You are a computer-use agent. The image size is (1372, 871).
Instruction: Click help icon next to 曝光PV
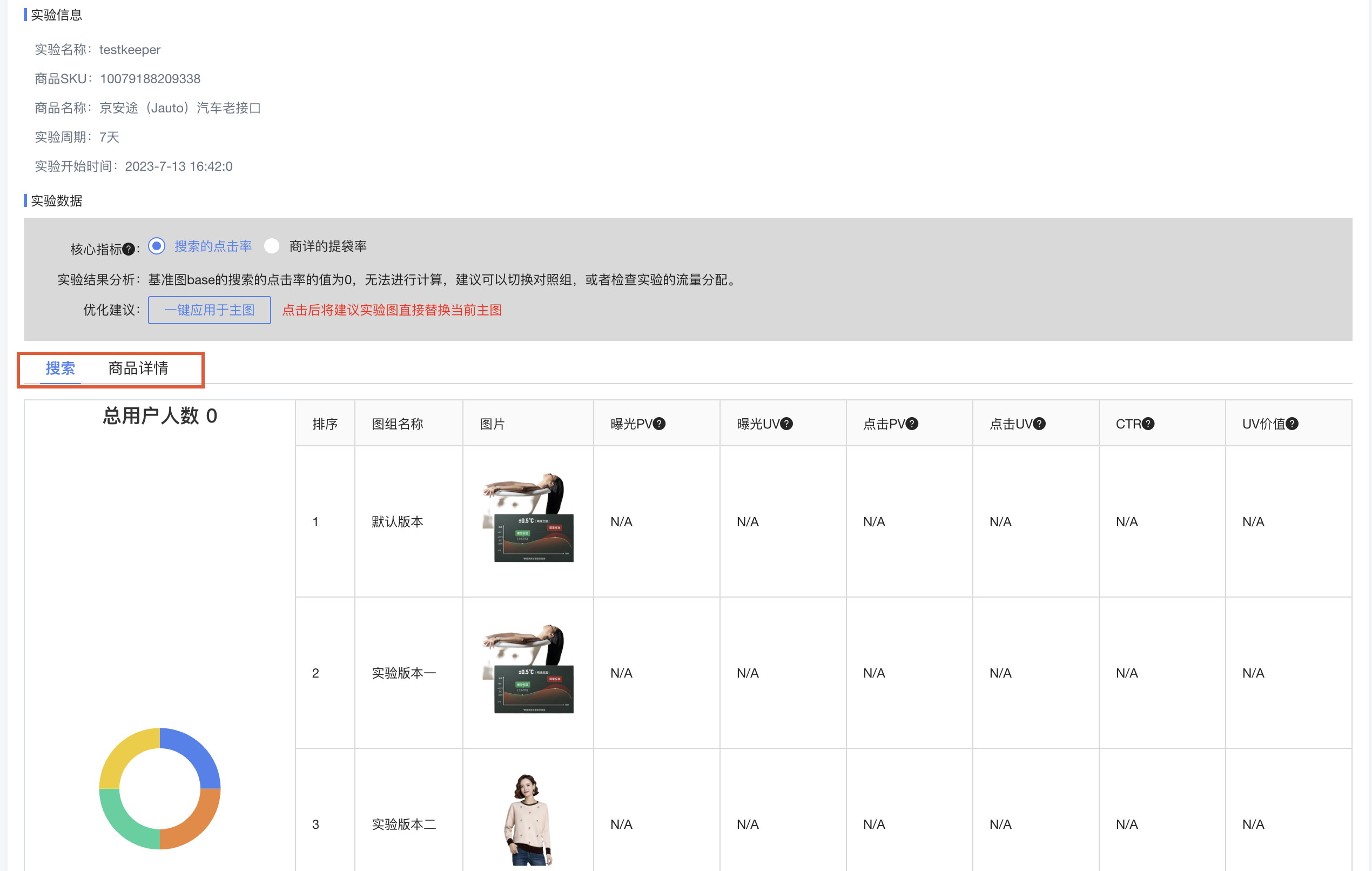coord(659,424)
